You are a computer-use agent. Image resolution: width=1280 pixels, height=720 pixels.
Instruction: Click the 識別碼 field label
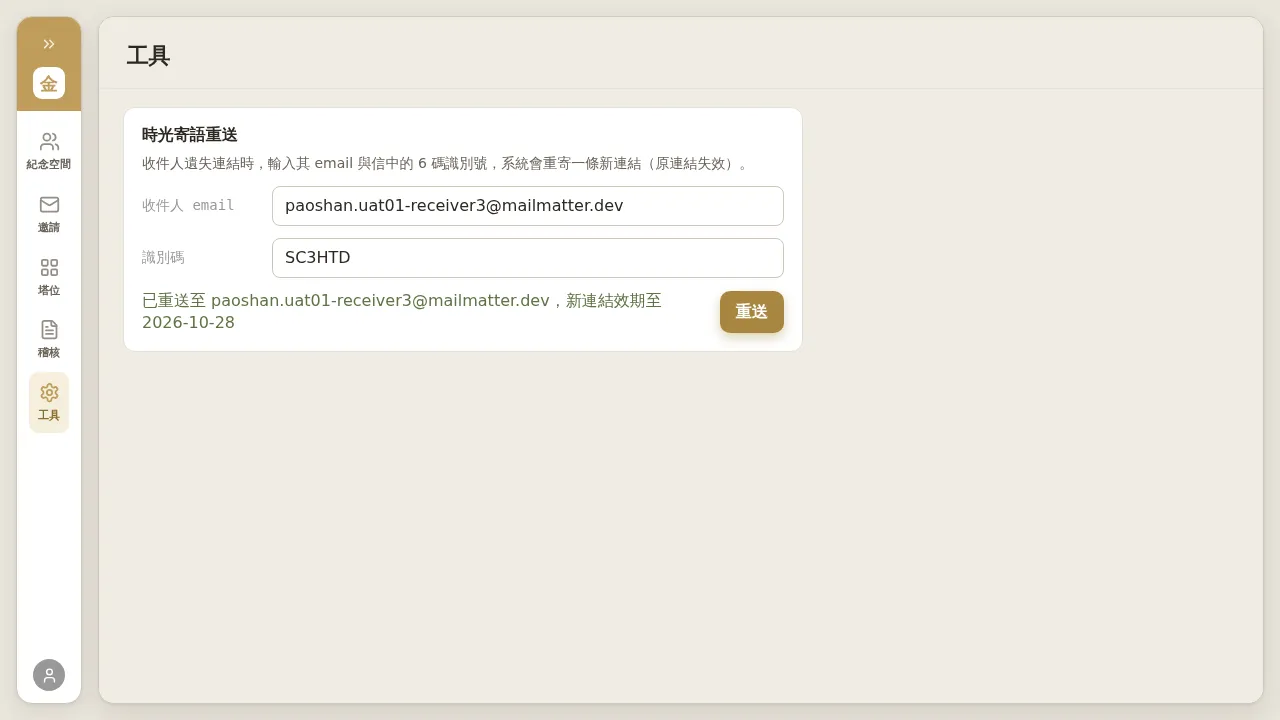(163, 257)
